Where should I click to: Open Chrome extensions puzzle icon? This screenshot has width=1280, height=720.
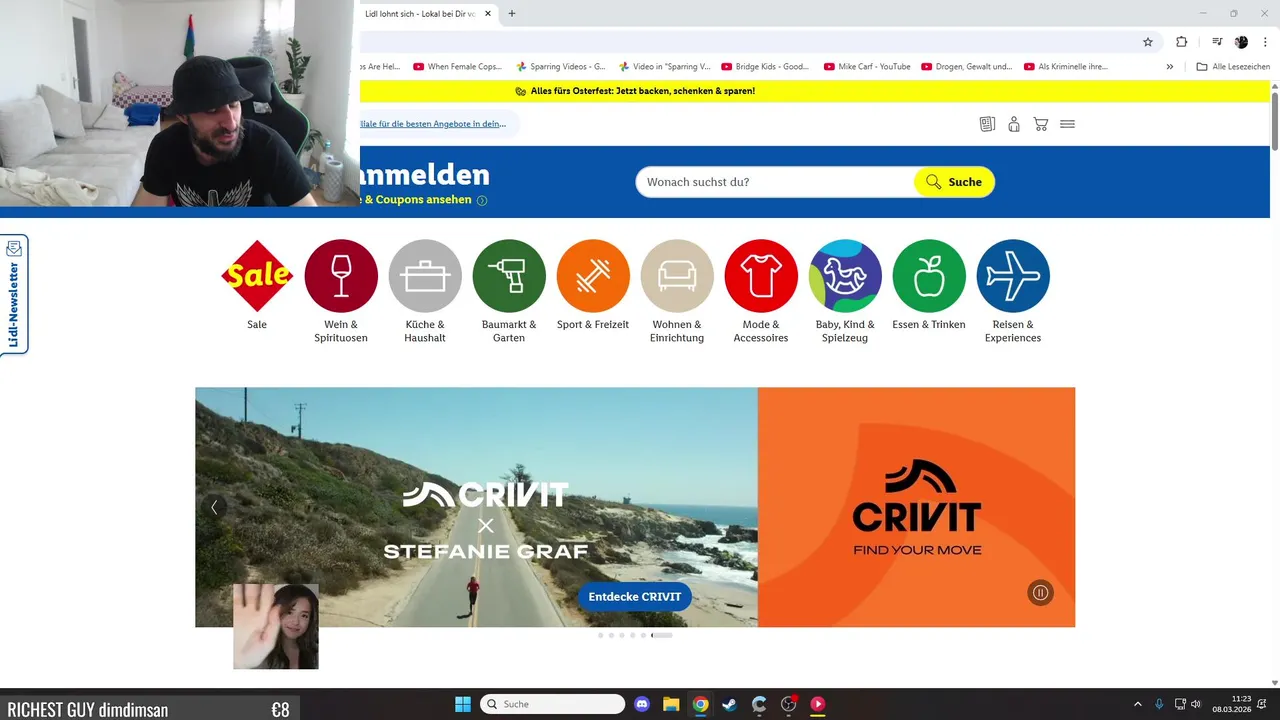1181,42
